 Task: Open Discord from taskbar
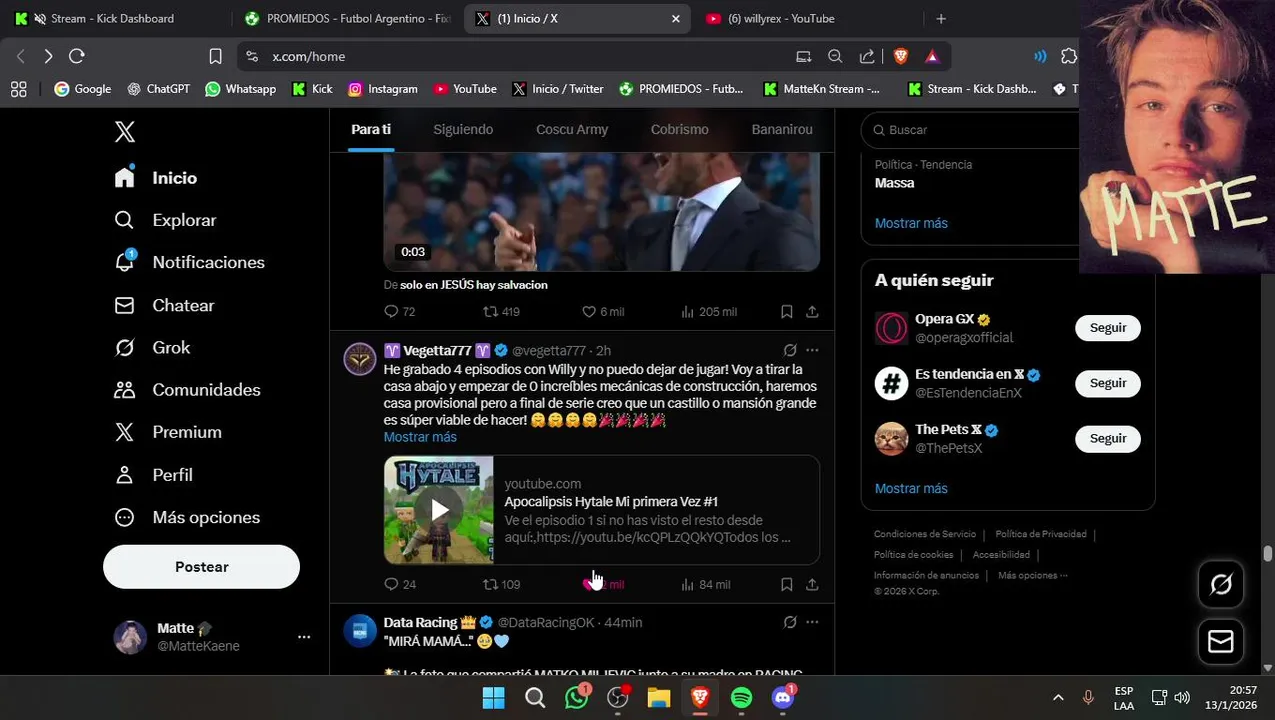coord(783,698)
